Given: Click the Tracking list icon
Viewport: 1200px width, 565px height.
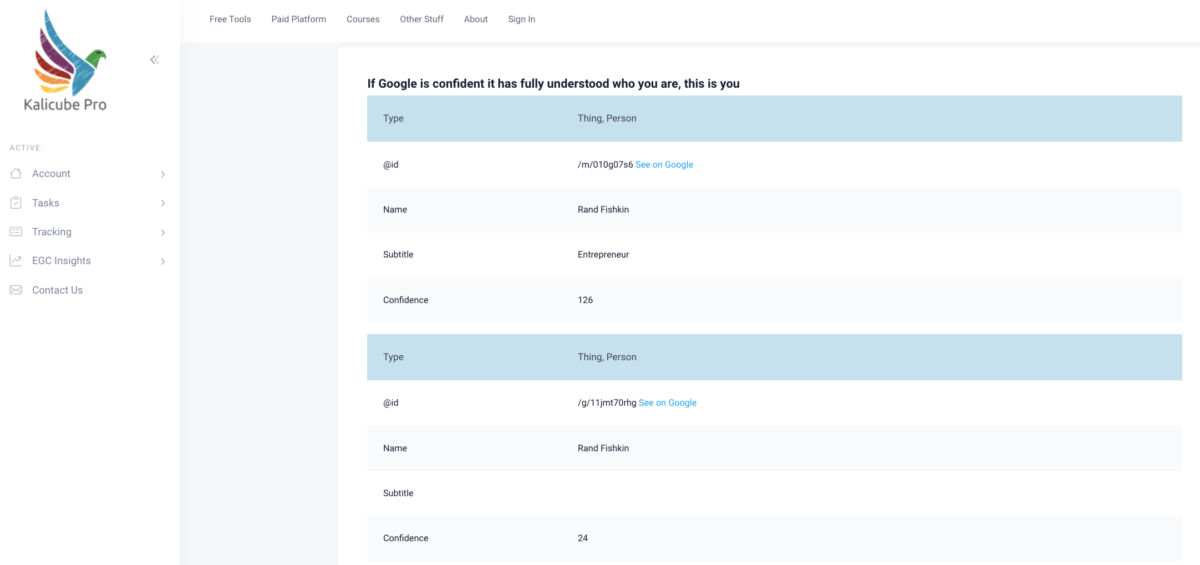Looking at the screenshot, I should tap(15, 232).
